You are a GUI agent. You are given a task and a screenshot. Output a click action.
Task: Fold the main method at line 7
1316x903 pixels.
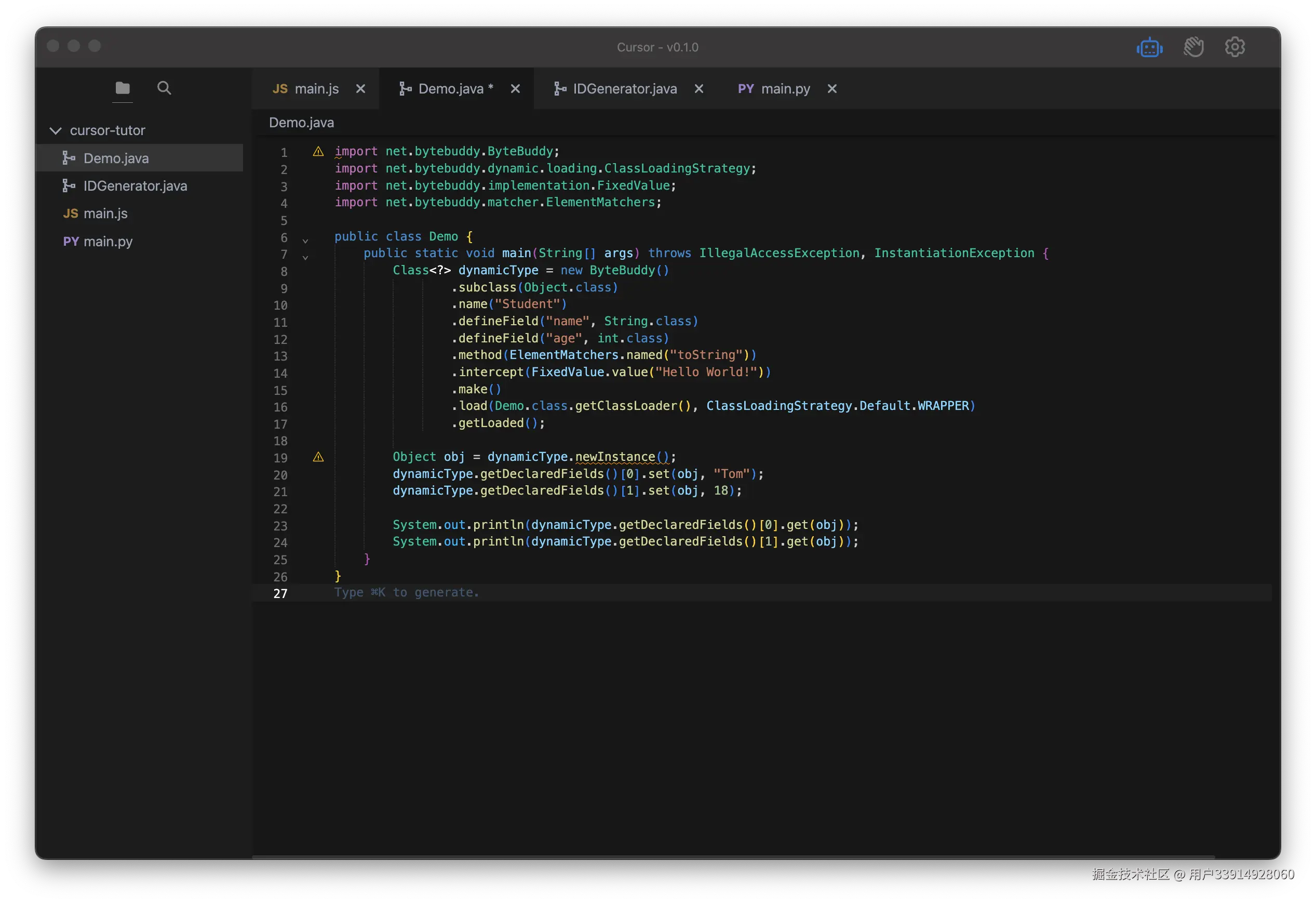(x=305, y=258)
